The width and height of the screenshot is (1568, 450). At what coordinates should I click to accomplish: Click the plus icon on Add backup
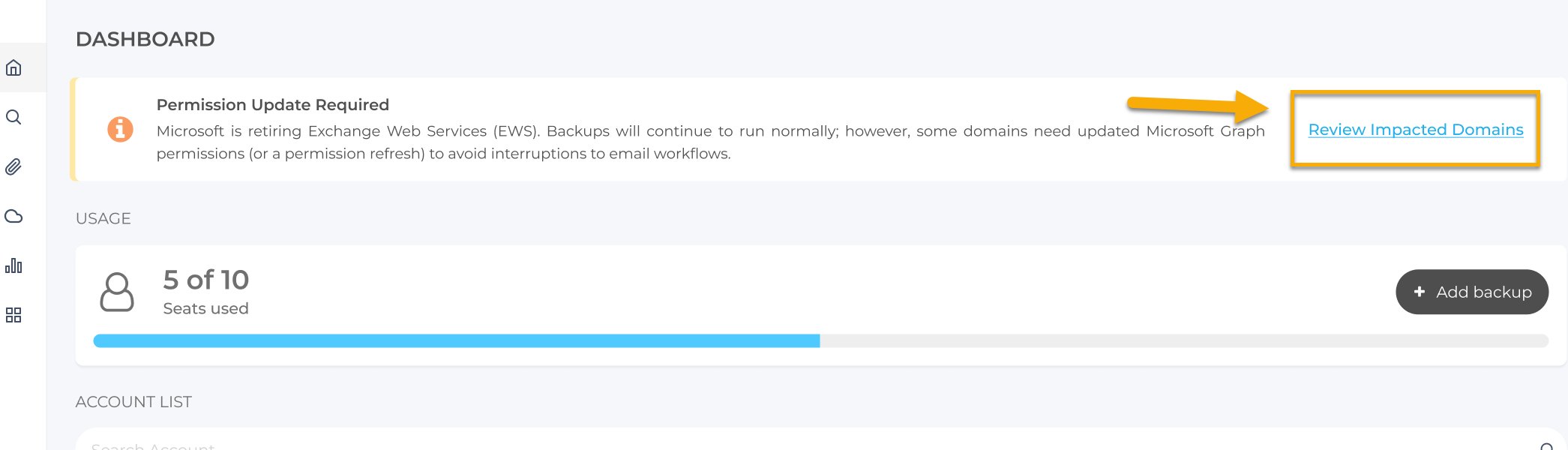click(1419, 292)
